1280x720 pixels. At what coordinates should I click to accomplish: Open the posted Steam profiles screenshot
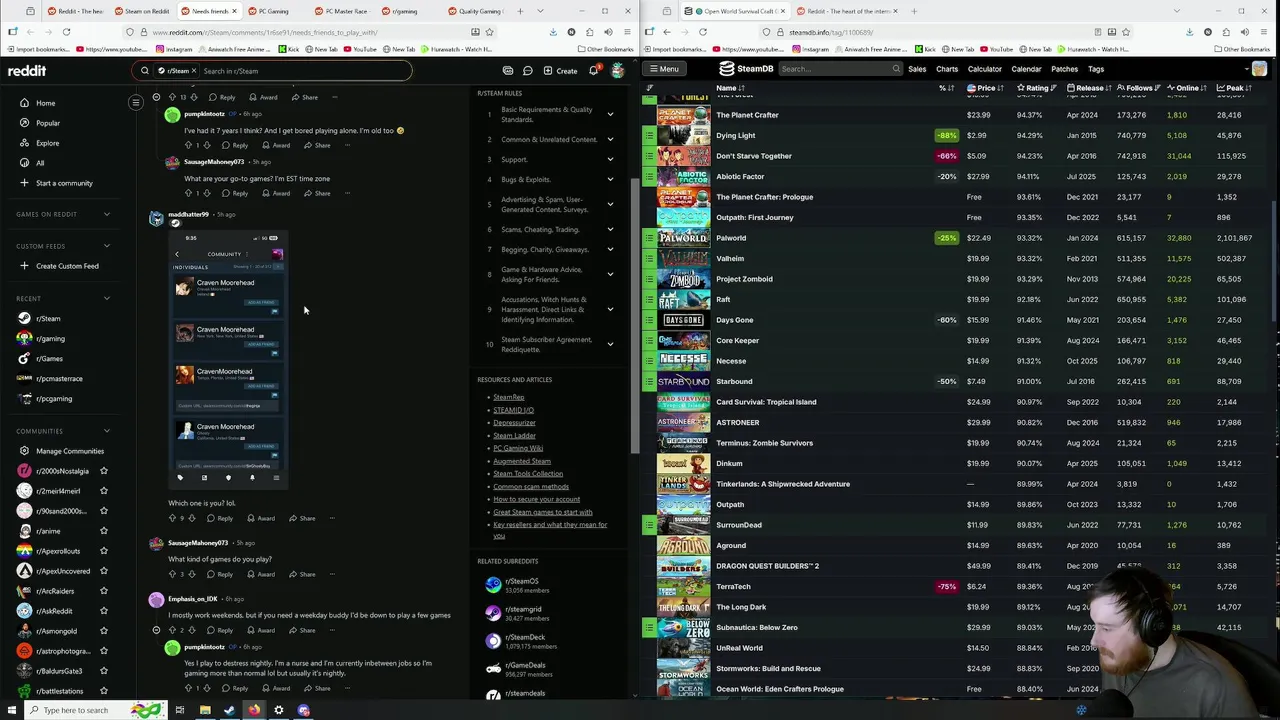[228, 360]
